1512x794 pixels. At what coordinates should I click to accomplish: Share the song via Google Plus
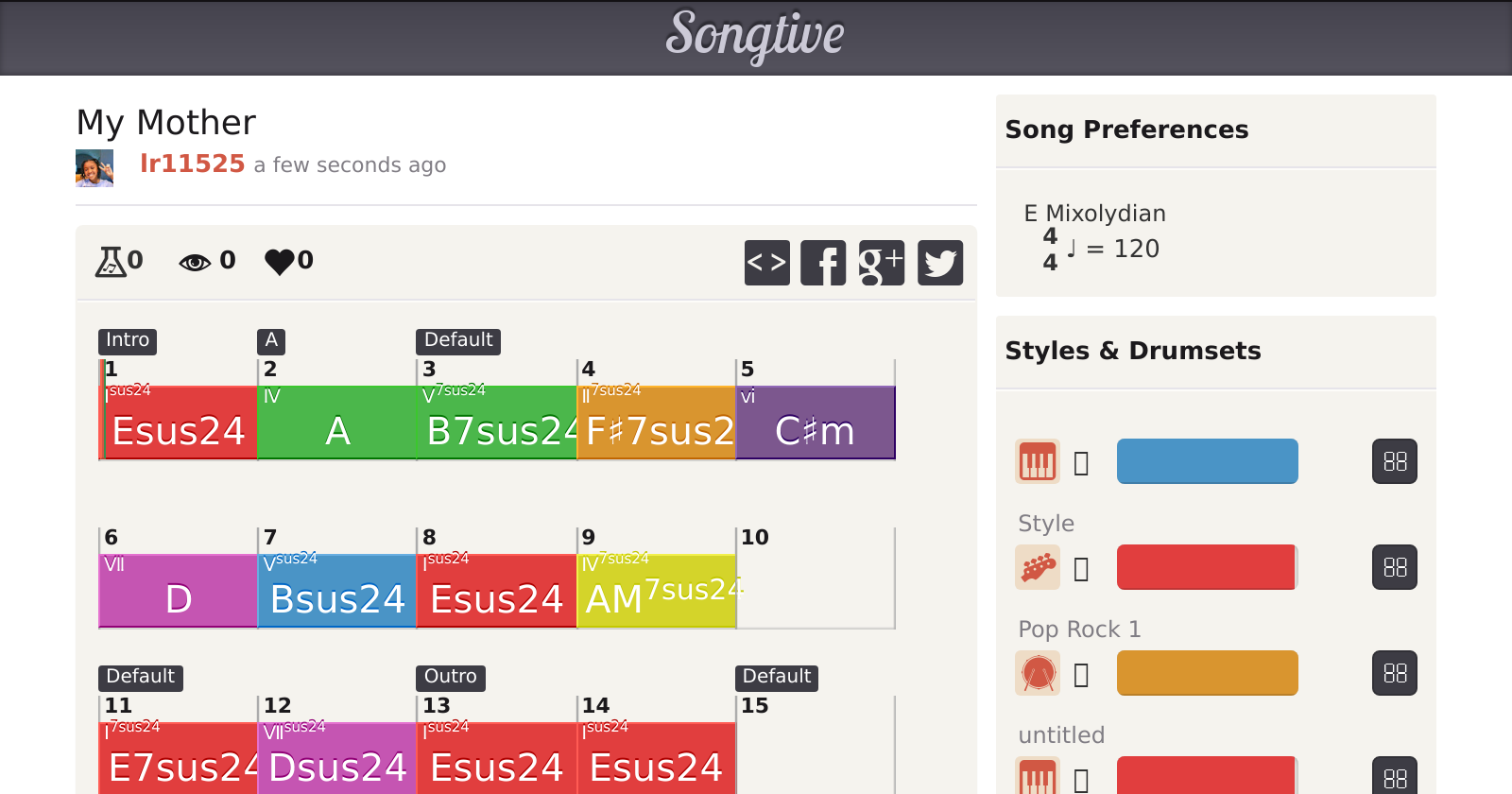click(881, 263)
